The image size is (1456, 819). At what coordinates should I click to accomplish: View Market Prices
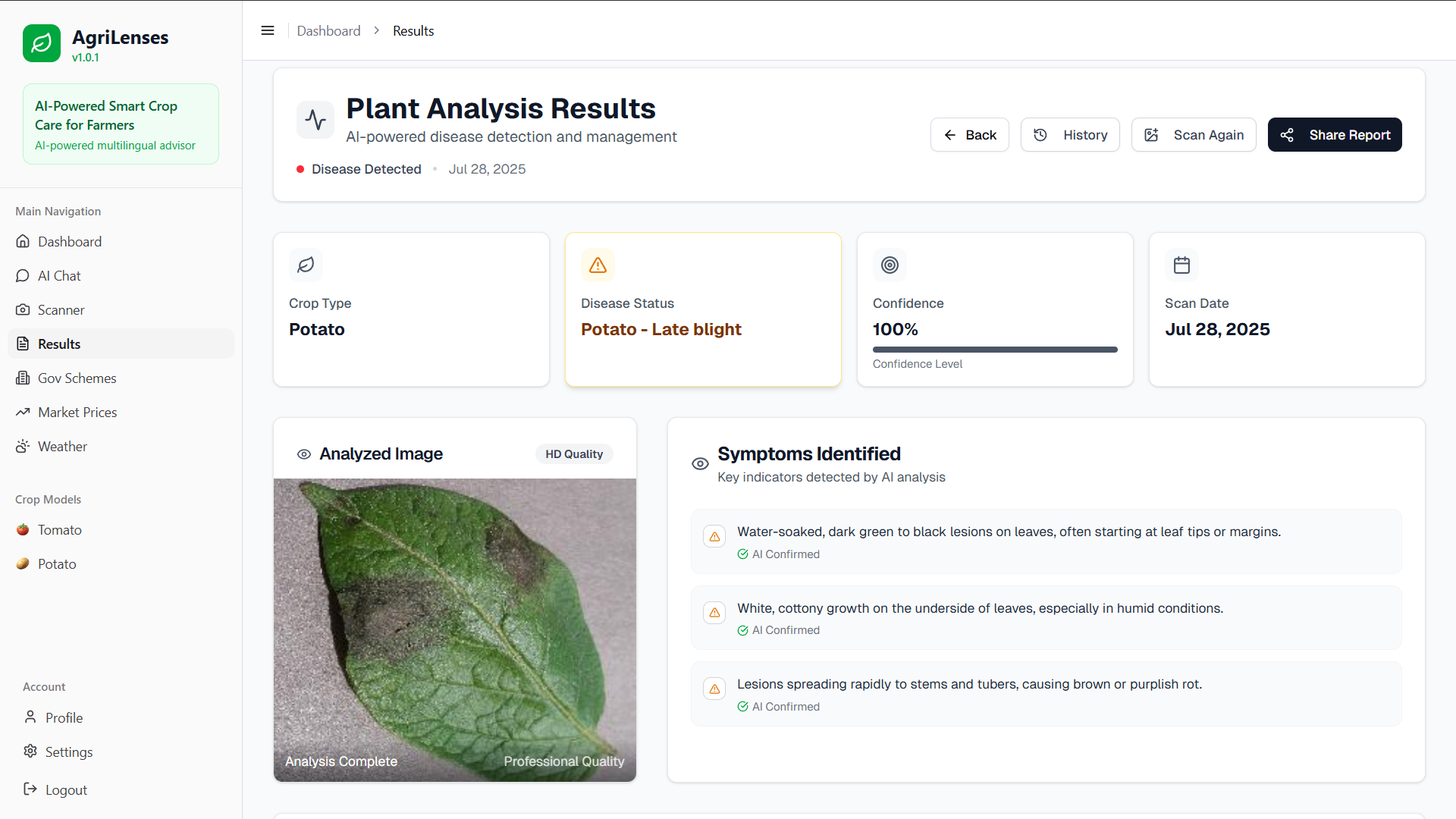pos(121,412)
